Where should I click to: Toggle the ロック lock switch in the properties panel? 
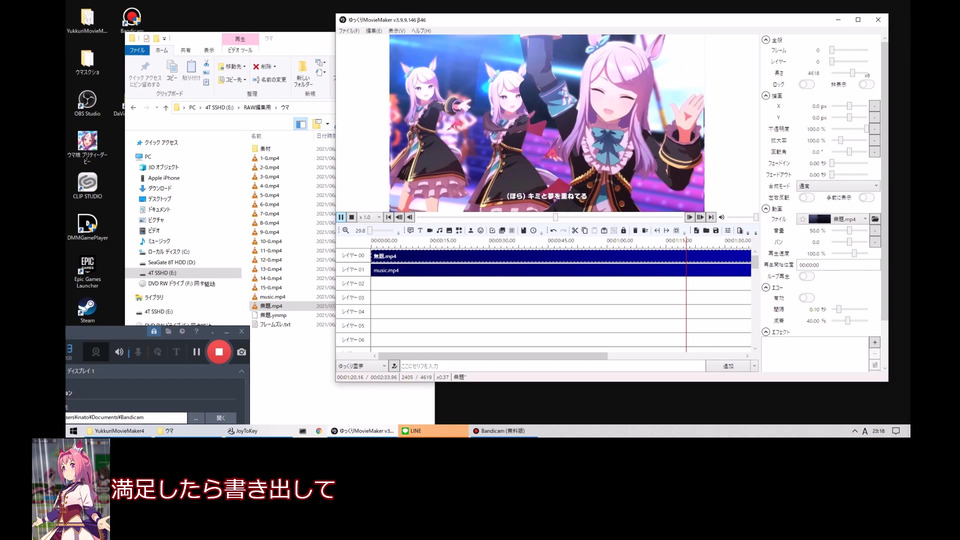(x=806, y=84)
